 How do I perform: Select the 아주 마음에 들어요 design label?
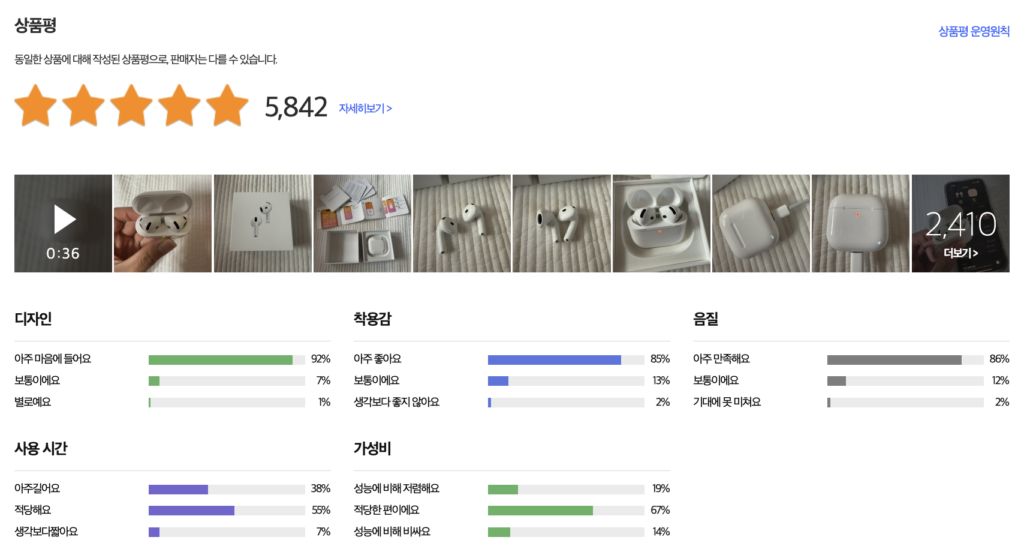pos(52,359)
